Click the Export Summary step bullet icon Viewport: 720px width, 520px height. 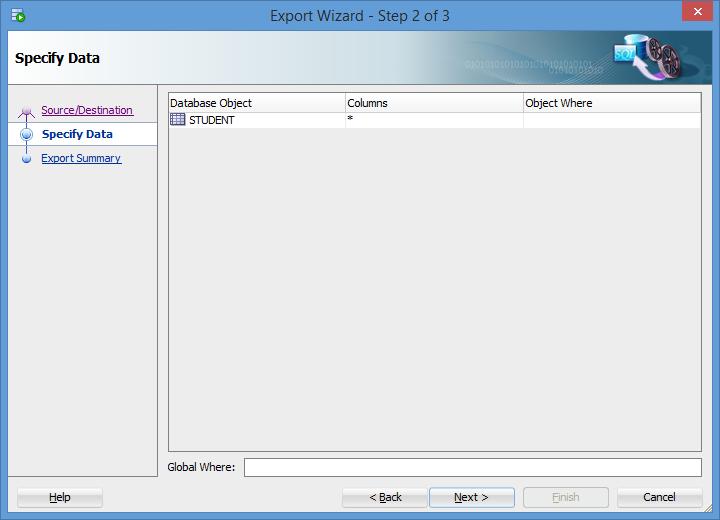[x=27, y=158]
